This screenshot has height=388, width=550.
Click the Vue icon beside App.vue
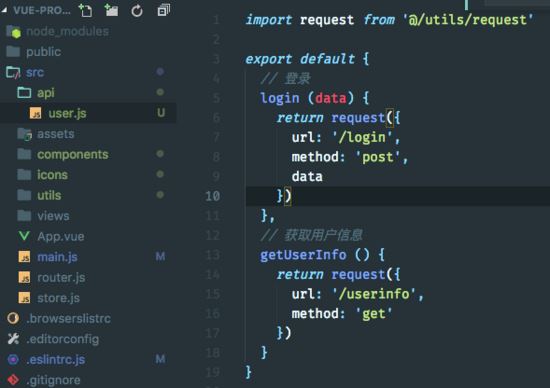[x=24, y=236]
